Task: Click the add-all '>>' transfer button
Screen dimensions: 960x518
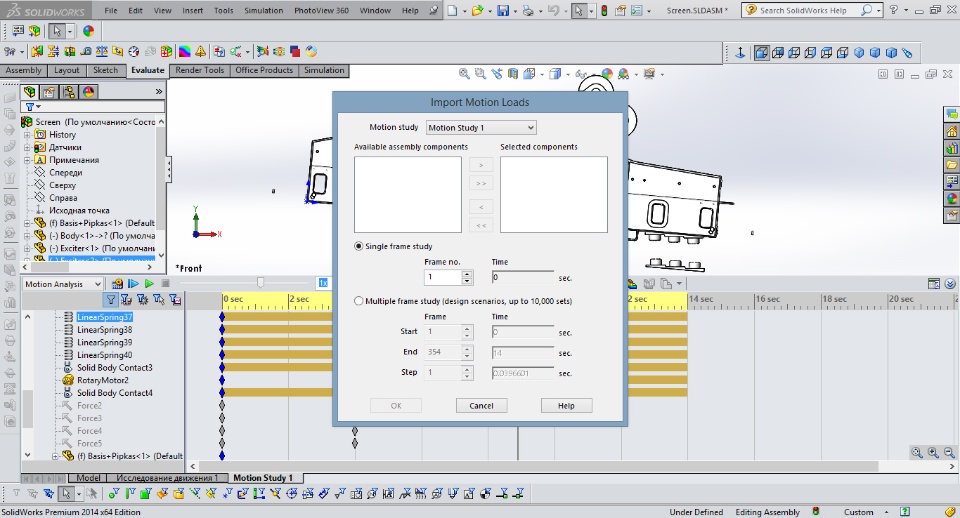Action: click(x=481, y=183)
